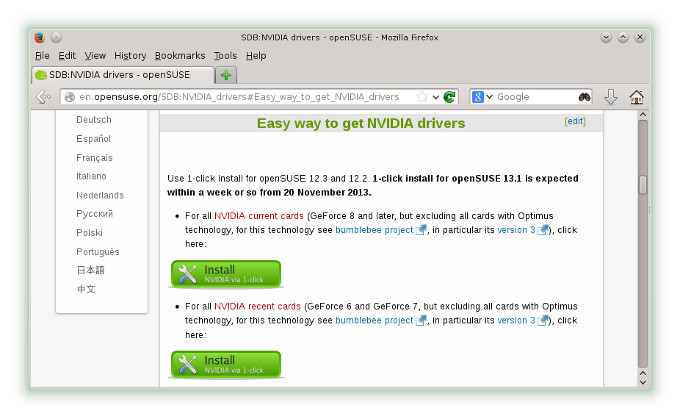Viewport: 680px width, 419px height.
Task: Click the site identity globe icon
Action: pos(69,97)
